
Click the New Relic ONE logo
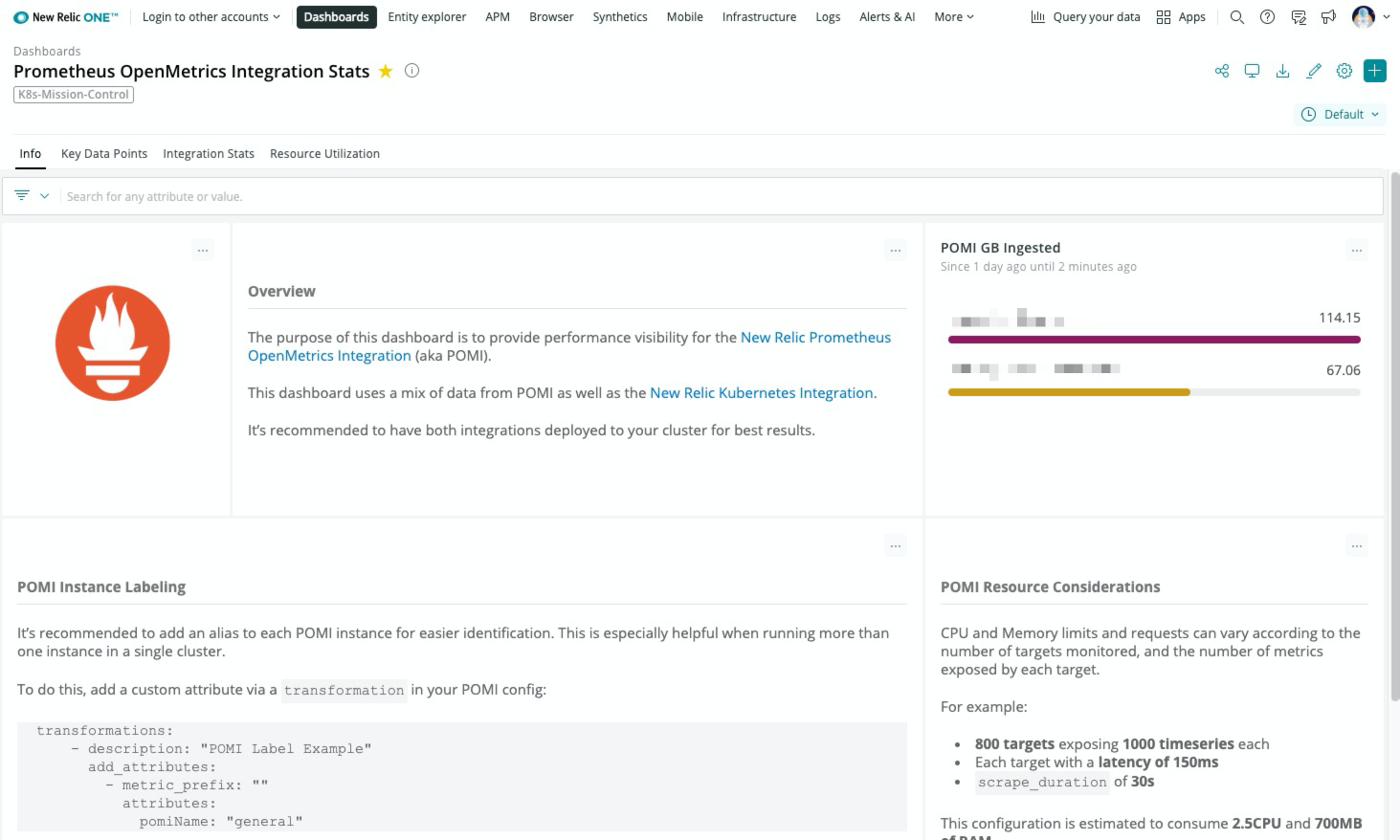[66, 17]
